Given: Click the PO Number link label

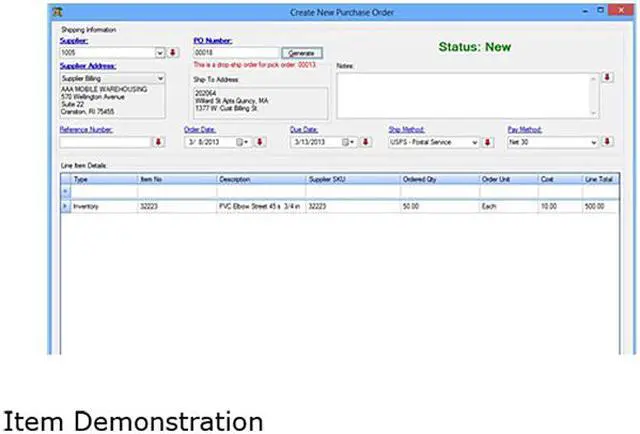Looking at the screenshot, I should (211, 41).
